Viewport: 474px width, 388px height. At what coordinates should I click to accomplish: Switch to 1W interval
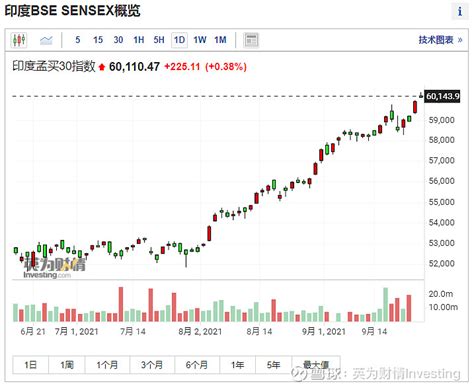[x=200, y=40]
